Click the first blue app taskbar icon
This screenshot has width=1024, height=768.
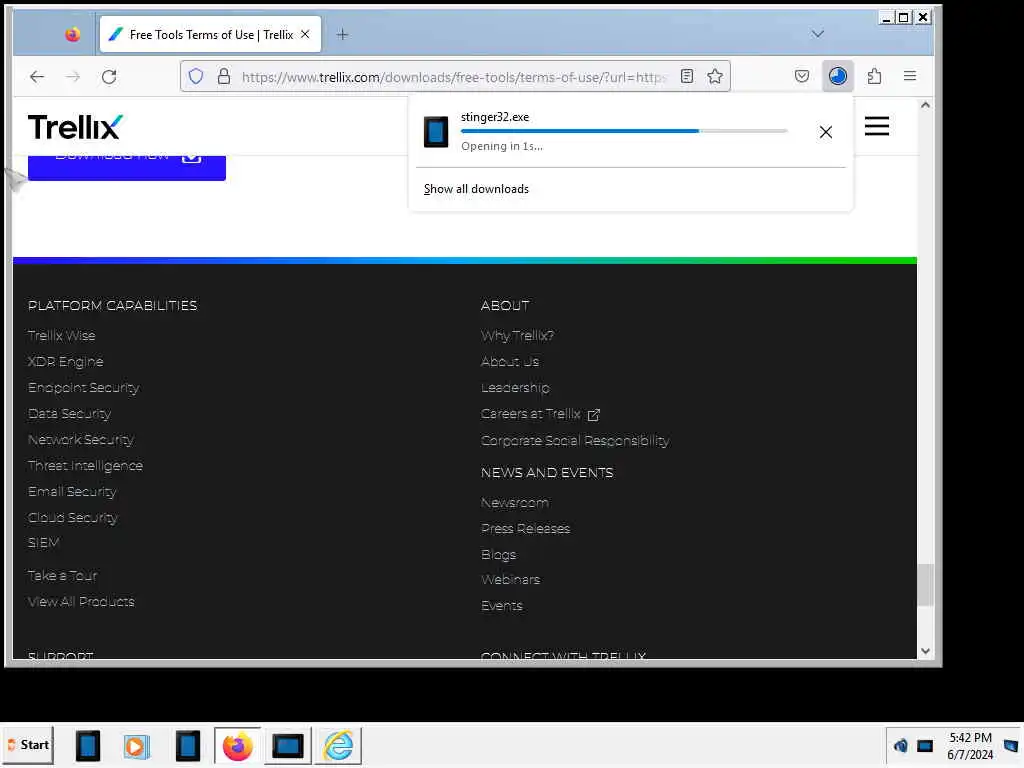[x=88, y=746]
